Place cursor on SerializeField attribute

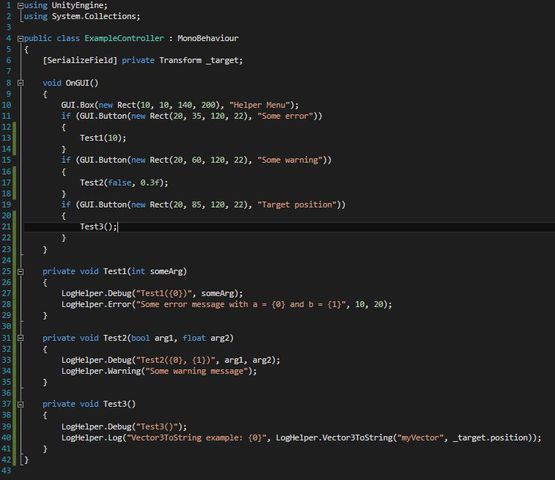(80, 61)
